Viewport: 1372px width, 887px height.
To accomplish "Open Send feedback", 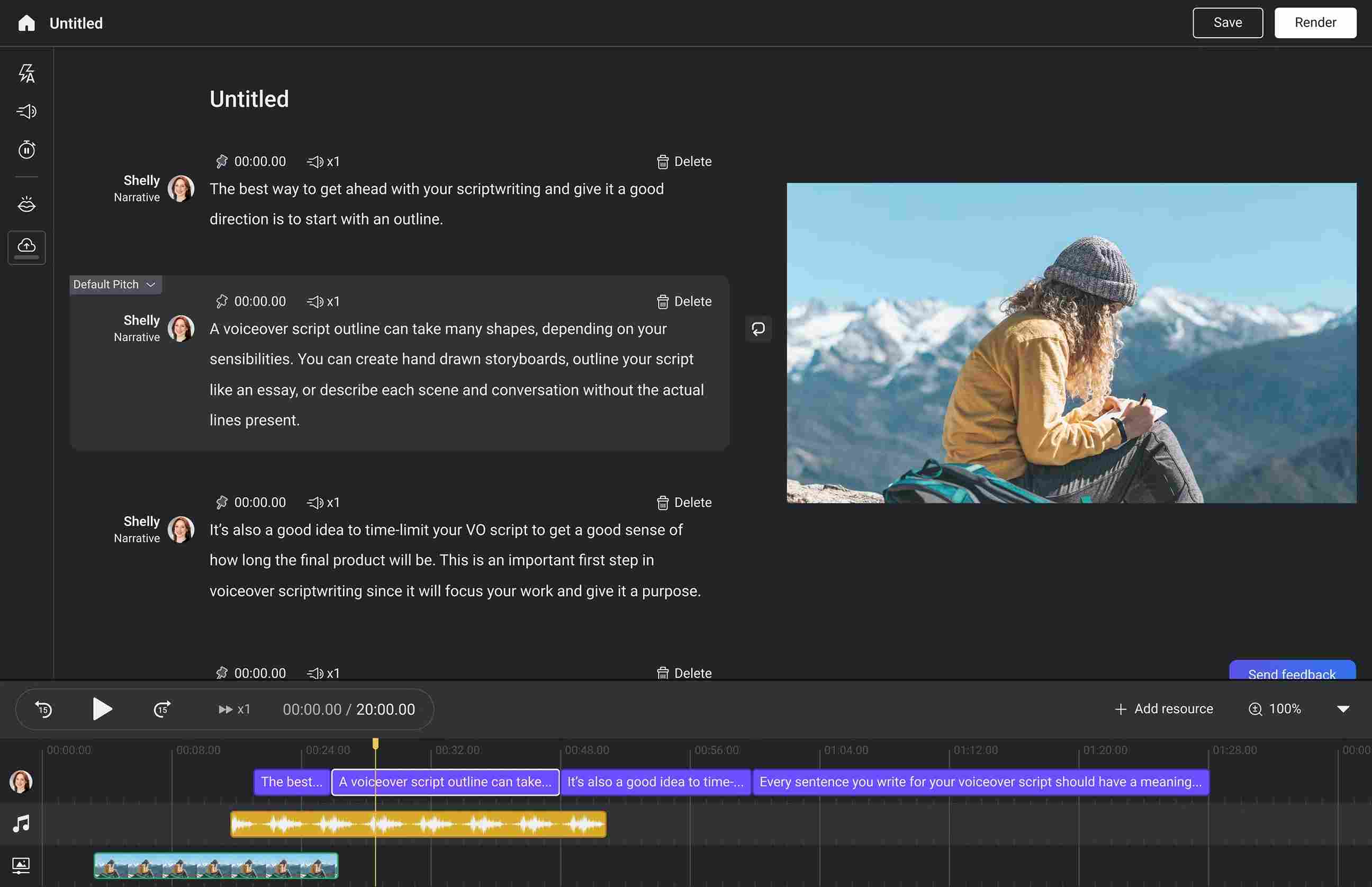I will point(1292,674).
